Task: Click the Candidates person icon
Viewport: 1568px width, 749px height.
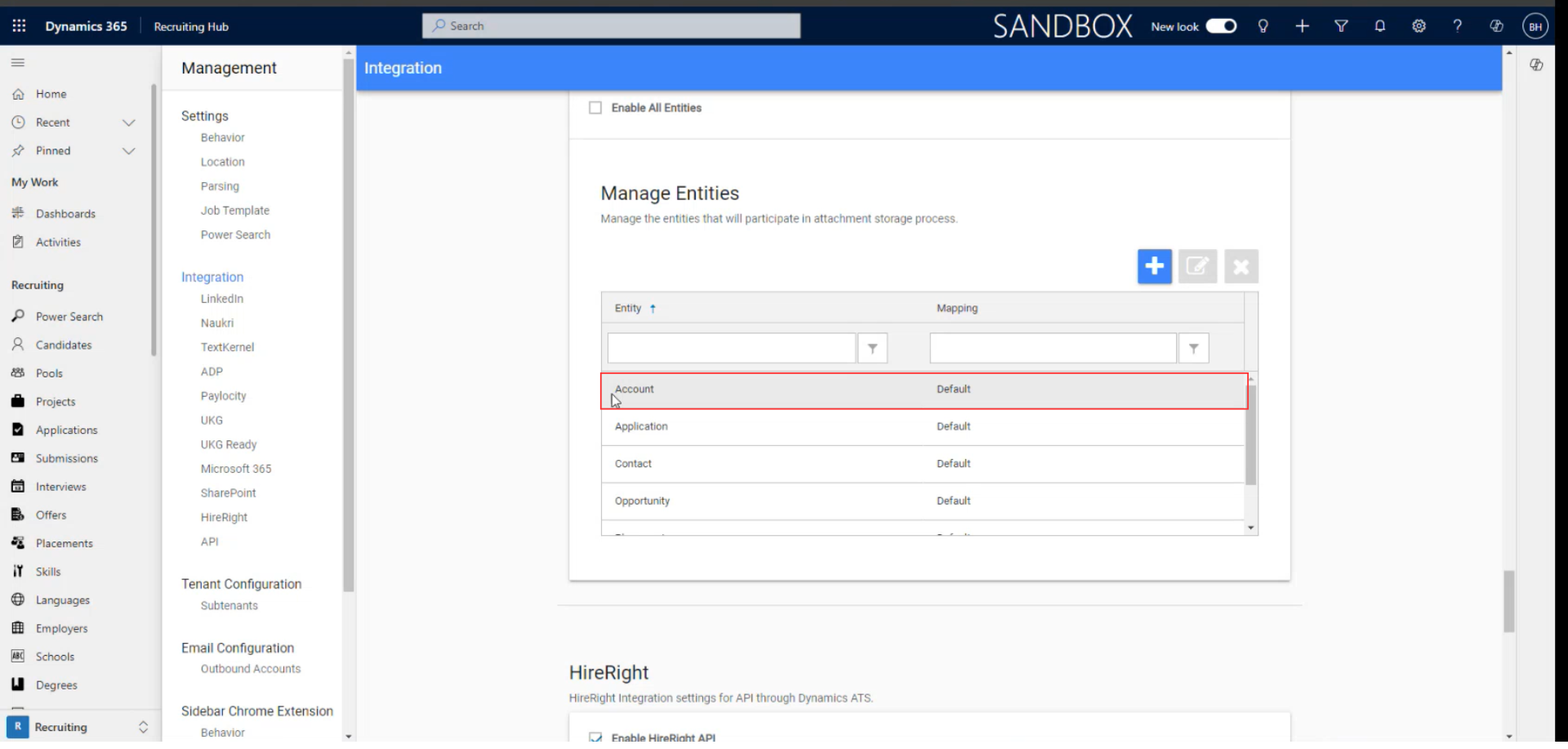Action: tap(18, 345)
